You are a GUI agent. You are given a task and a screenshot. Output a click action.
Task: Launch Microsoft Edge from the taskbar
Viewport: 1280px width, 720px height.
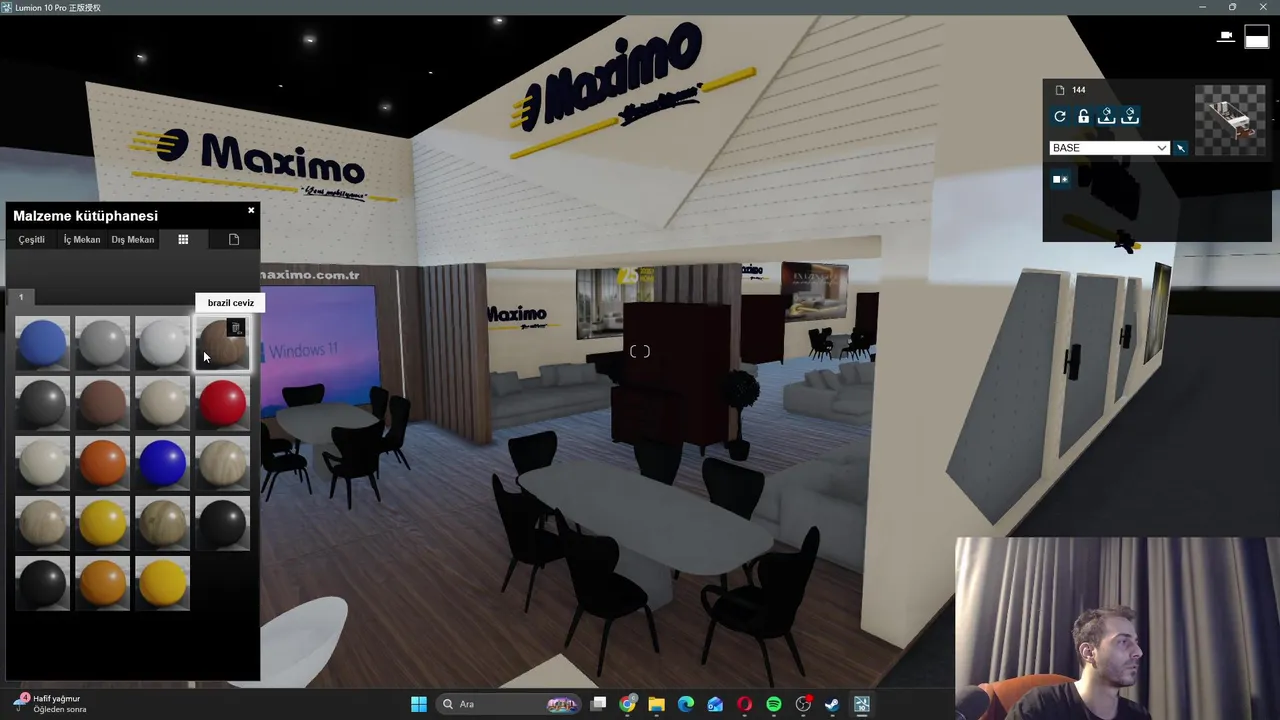point(686,704)
